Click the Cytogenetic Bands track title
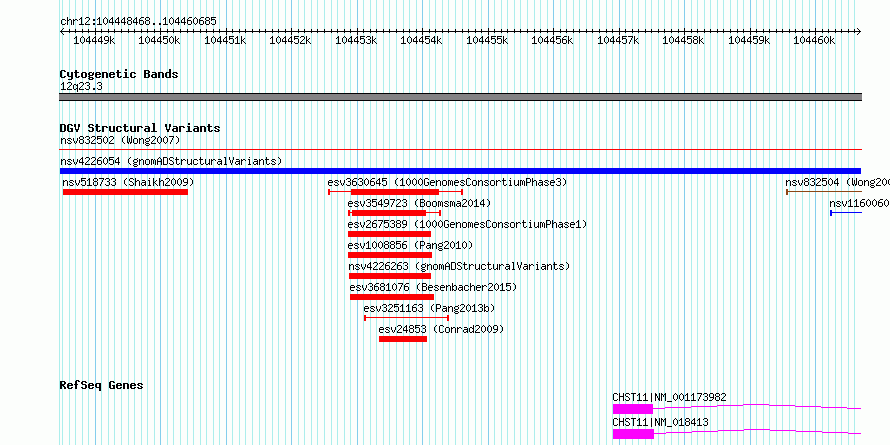 (119, 74)
